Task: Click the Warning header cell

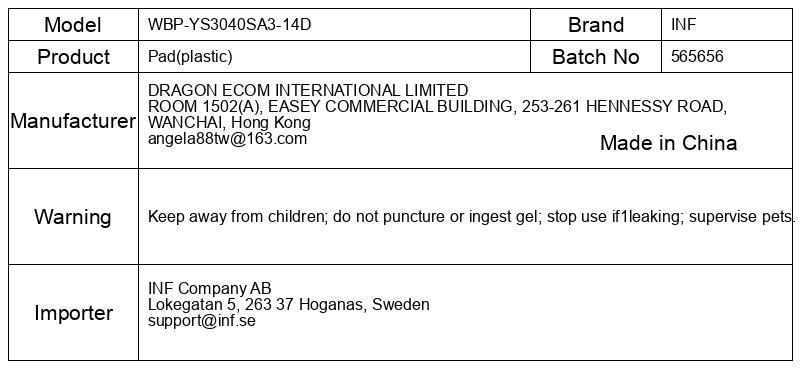Action: coord(73,217)
